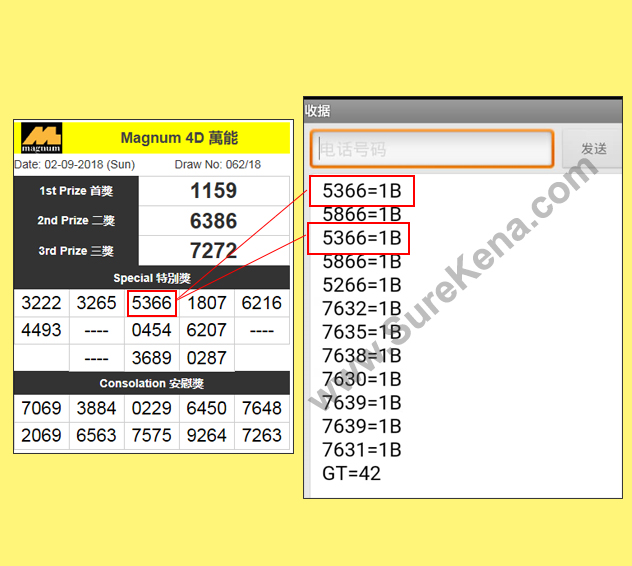
Task: Select consolation number 9264
Action: 207,435
